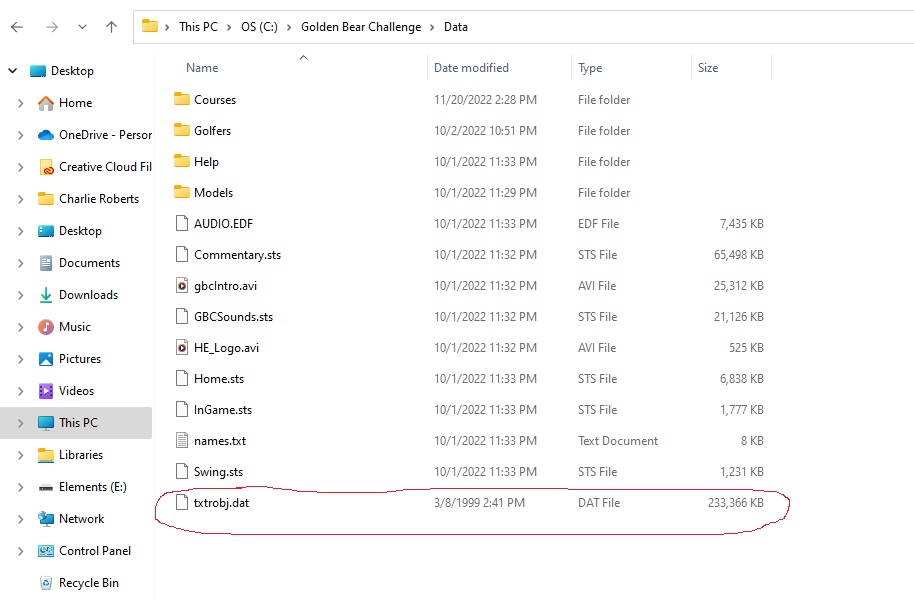Sort by the Size column header
Viewport: 914px width, 600px height.
click(708, 68)
